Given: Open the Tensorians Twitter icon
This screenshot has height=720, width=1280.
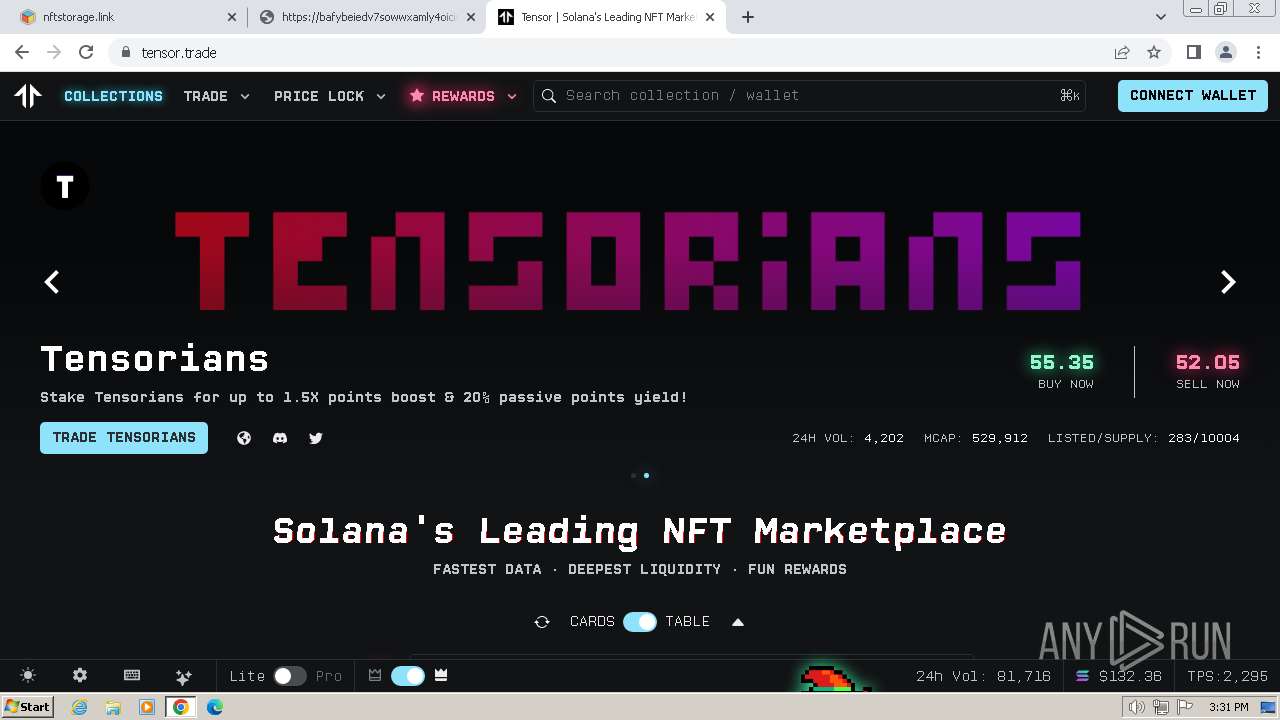Looking at the screenshot, I should 316,438.
